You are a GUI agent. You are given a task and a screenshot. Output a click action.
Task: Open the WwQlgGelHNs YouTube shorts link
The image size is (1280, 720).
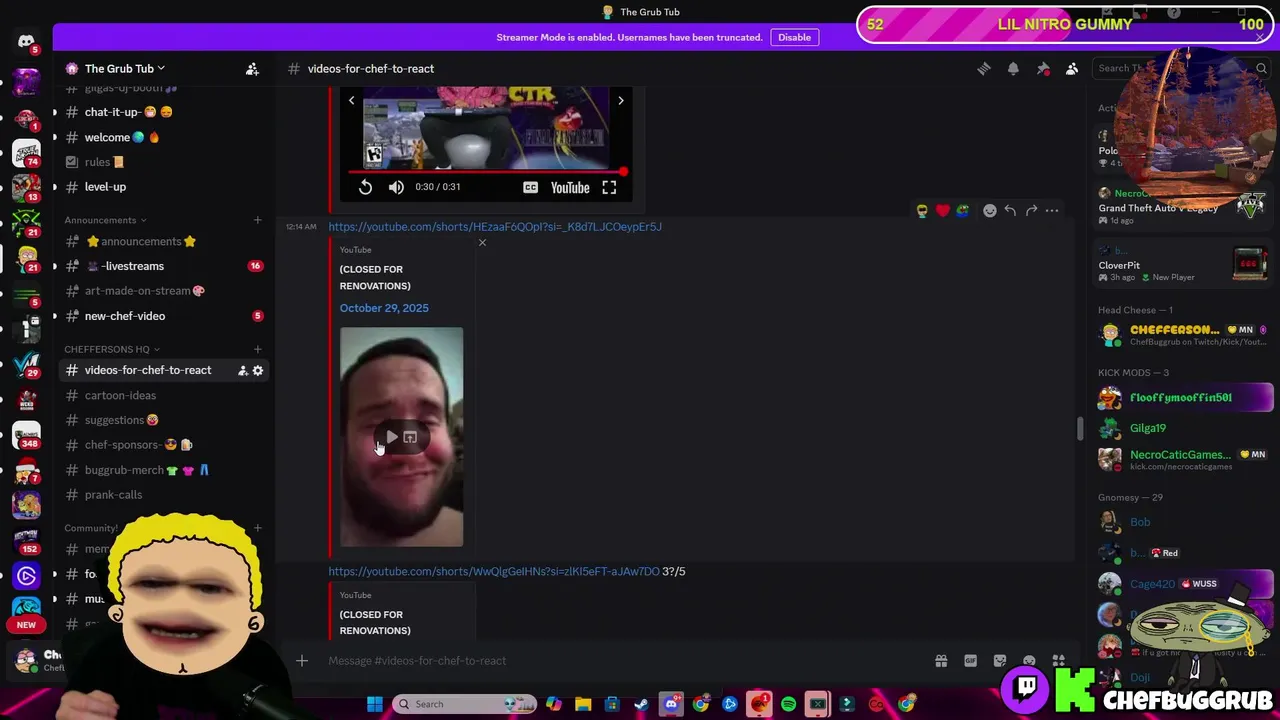494,571
